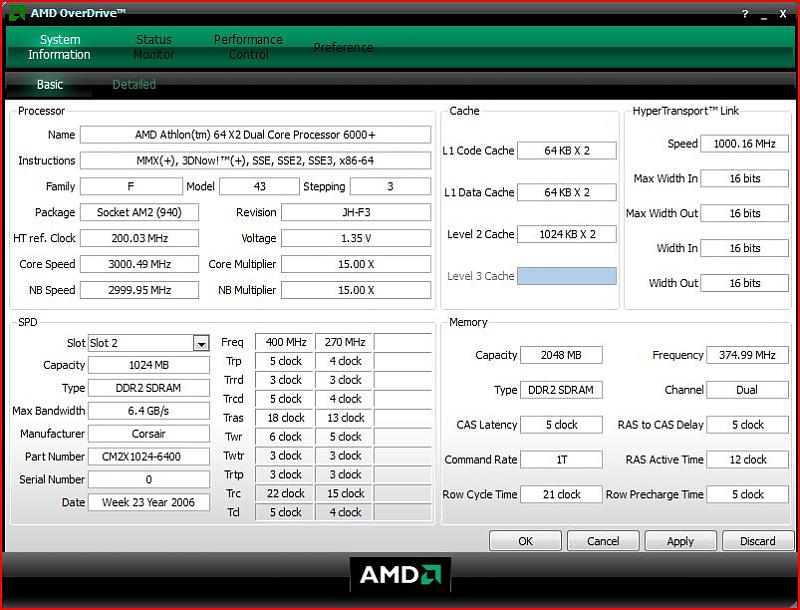Click the Manufacturer value Corsair

[148, 434]
